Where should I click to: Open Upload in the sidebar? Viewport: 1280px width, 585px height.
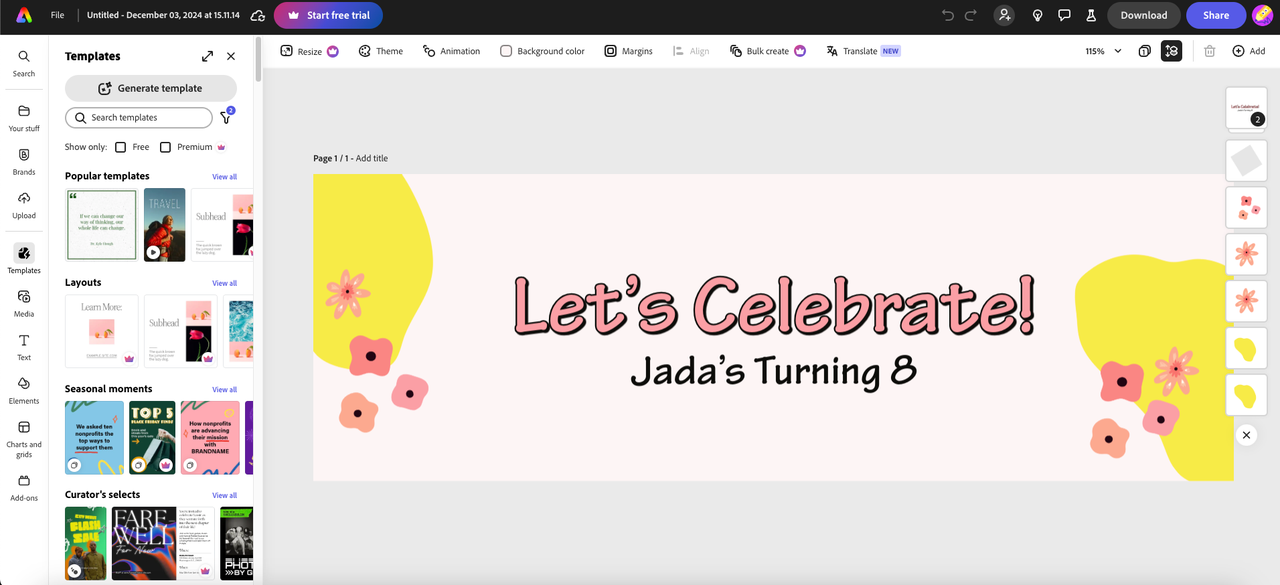[x=24, y=205]
